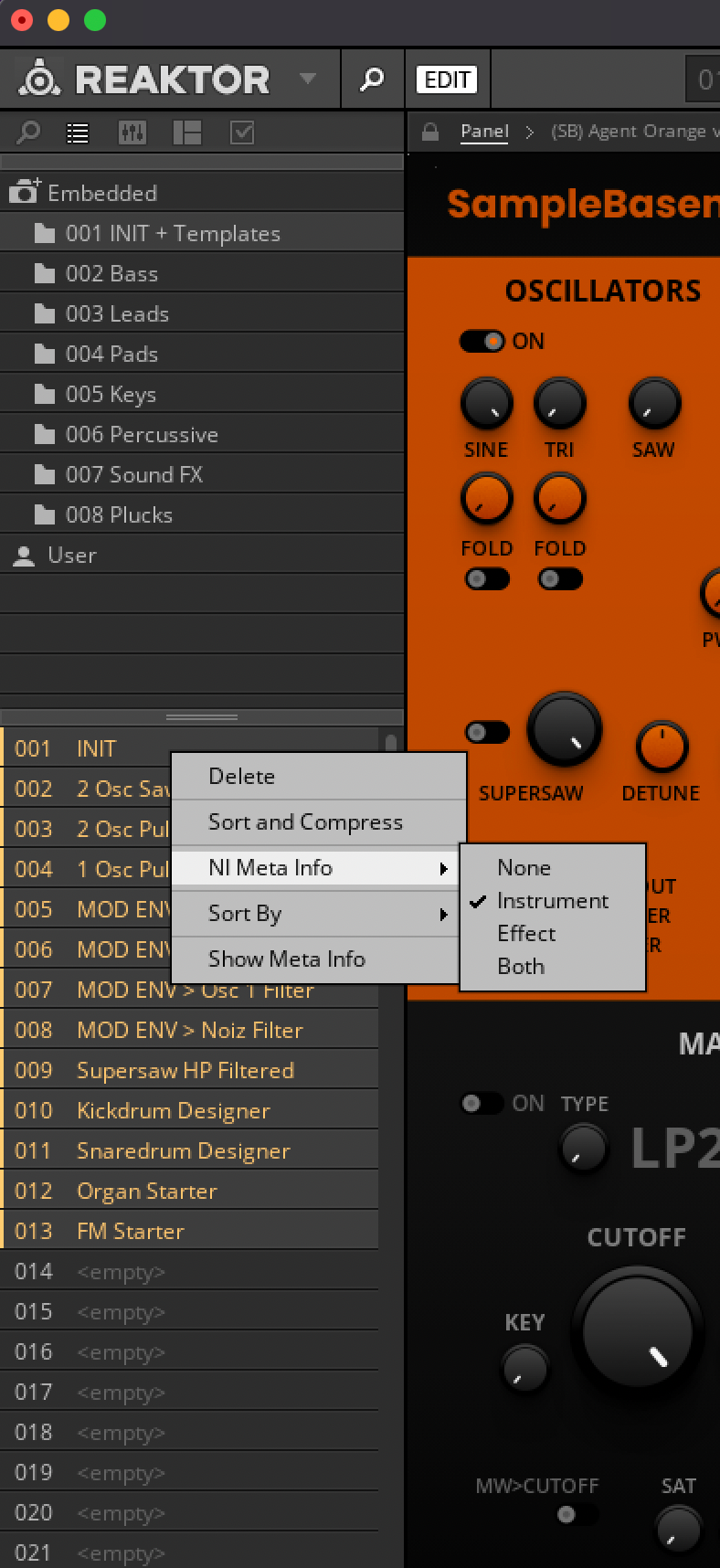Click the TRI level knob
The image size is (720, 1568).
click(x=559, y=403)
